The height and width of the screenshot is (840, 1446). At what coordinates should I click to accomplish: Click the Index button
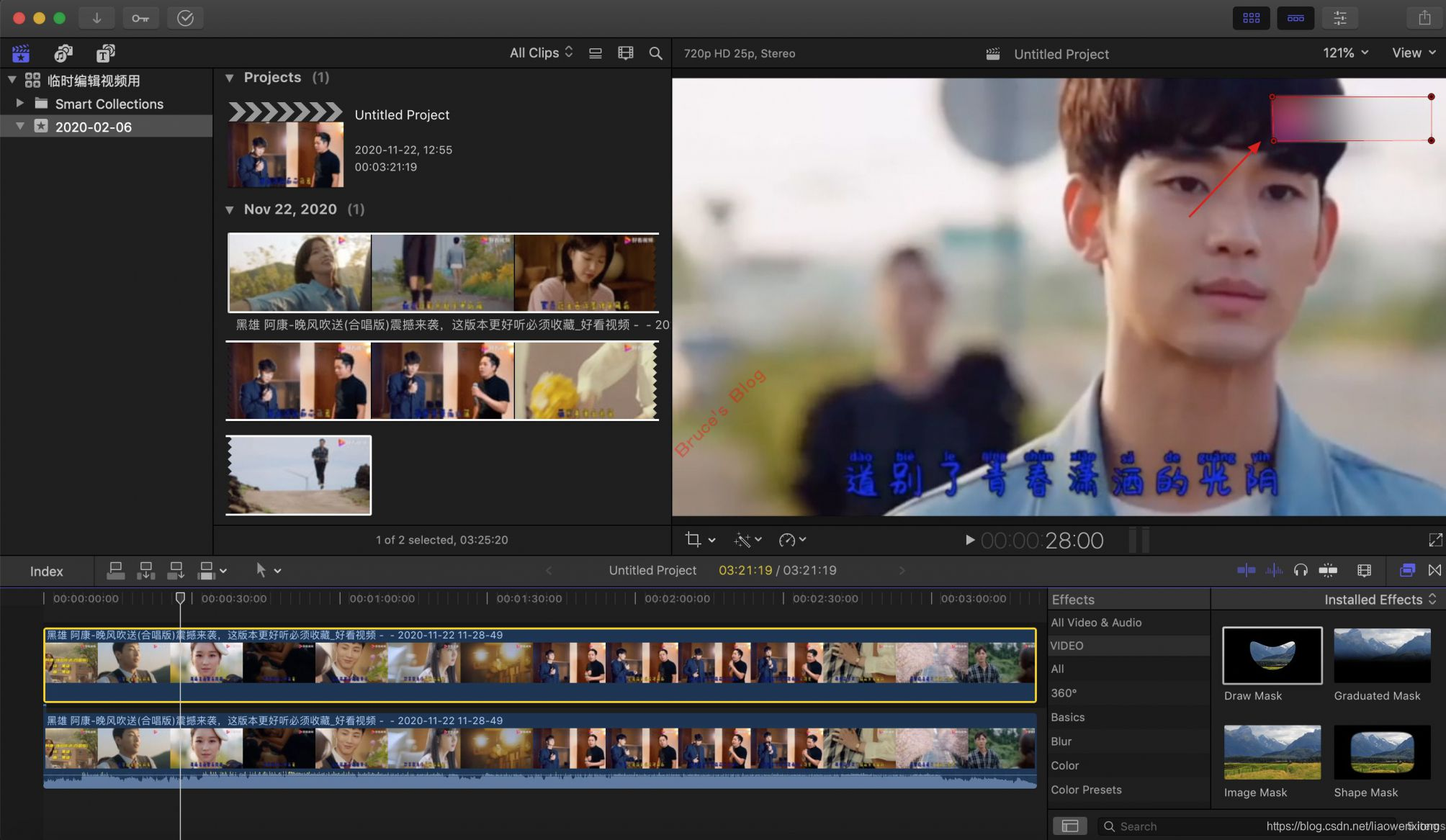click(47, 572)
